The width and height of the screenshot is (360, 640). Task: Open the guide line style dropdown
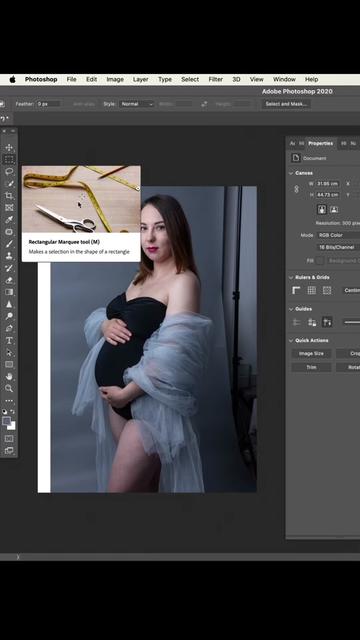tap(351, 322)
